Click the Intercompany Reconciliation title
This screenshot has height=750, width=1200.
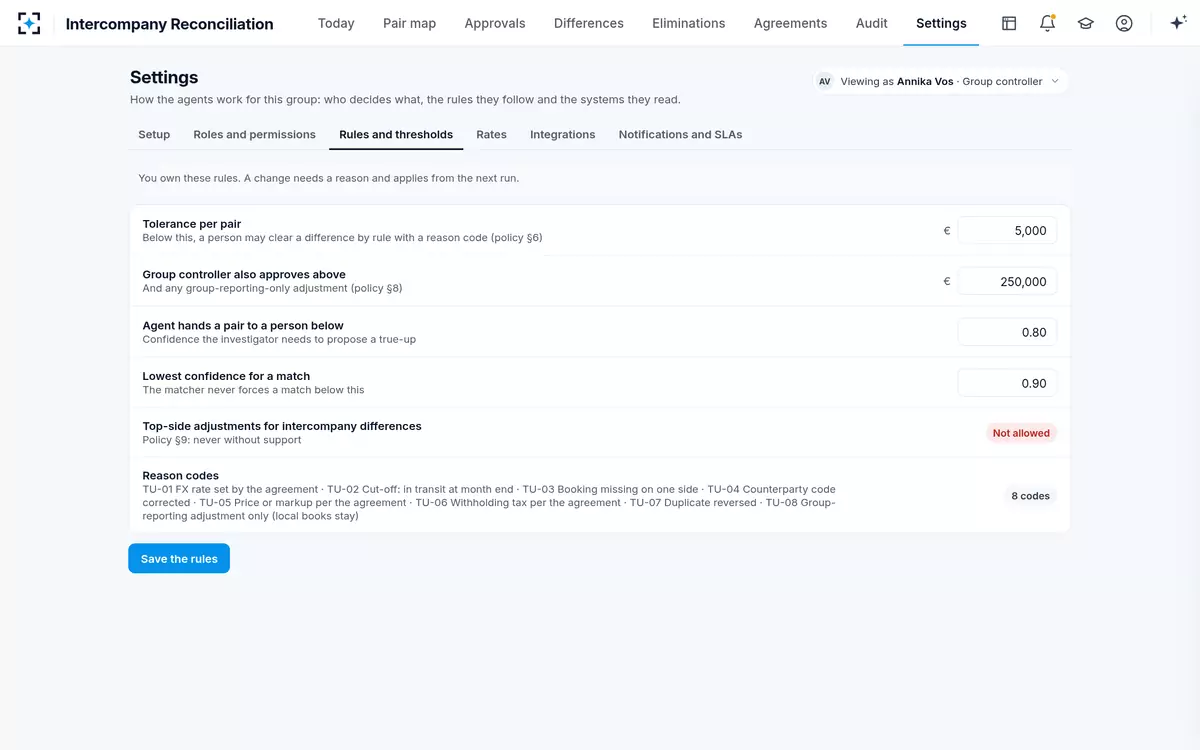coord(169,24)
